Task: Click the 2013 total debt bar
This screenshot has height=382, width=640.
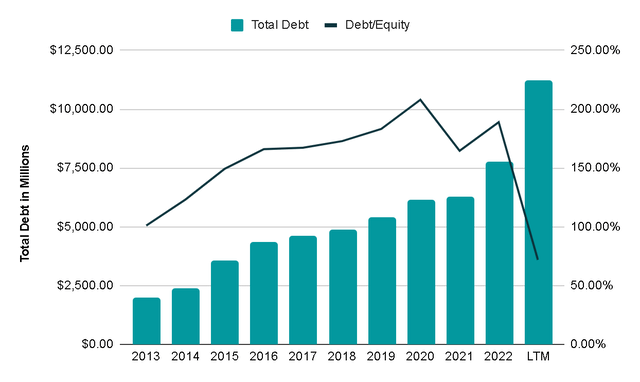Action: [x=147, y=321]
